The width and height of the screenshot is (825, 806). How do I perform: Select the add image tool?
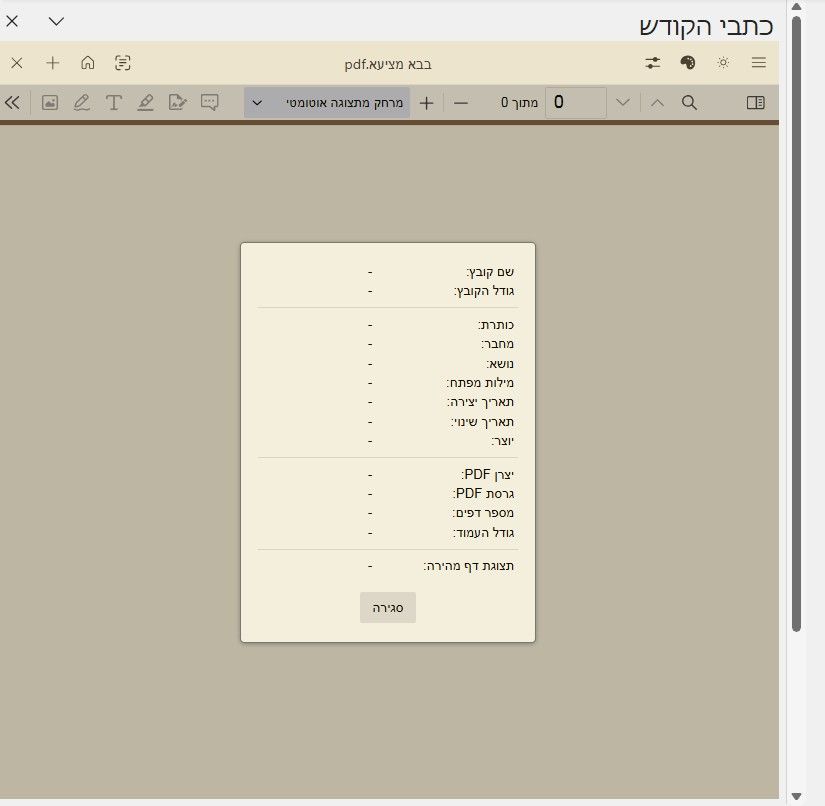(50, 102)
